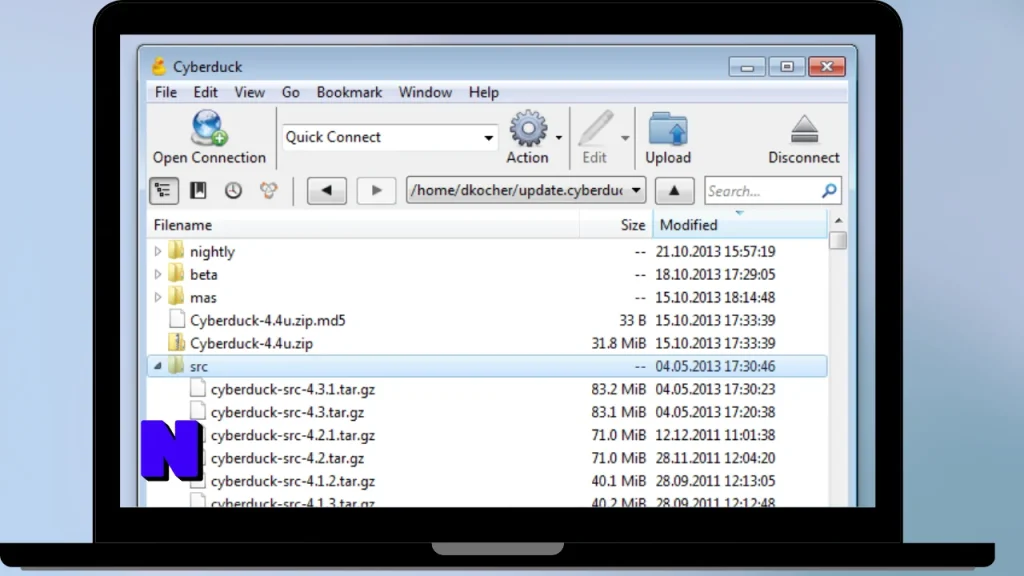Click the Upload folder icon
The image size is (1024, 576).
668,128
